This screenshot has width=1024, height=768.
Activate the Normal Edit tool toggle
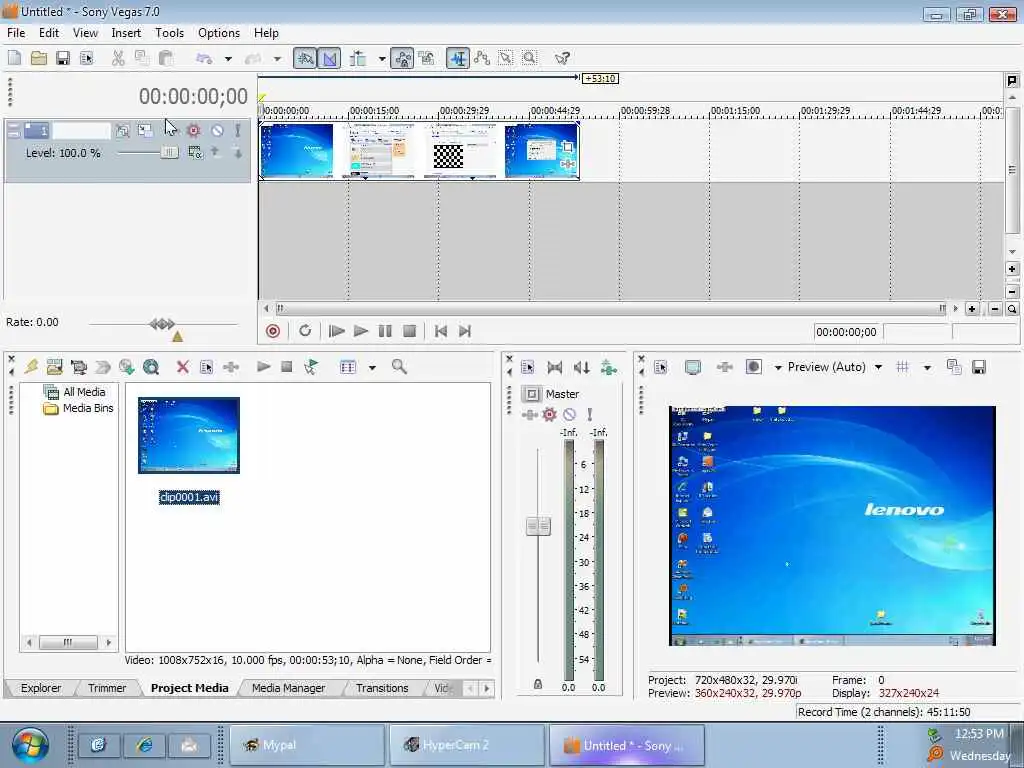458,58
